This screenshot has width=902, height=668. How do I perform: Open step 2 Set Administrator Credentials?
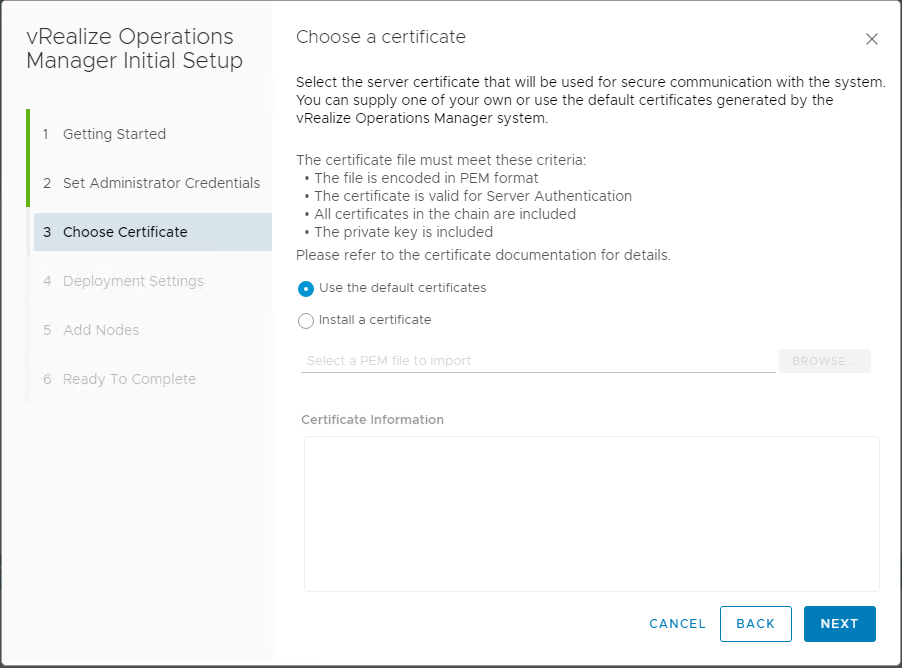pos(161,183)
